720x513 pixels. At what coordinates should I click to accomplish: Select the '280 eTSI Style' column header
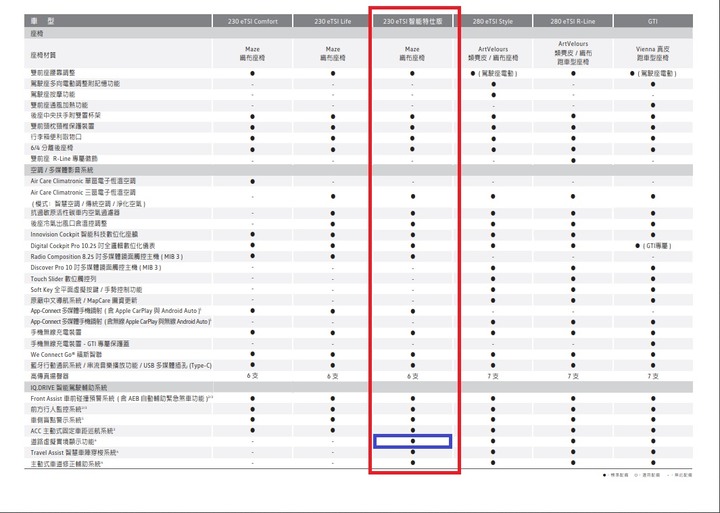pyautogui.click(x=493, y=21)
